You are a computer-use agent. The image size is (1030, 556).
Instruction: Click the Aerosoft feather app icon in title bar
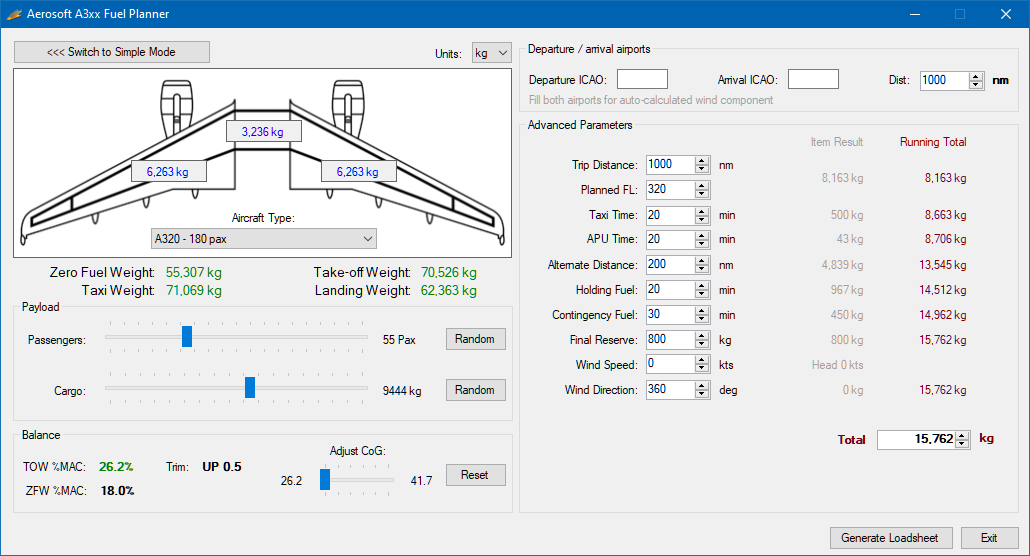pyautogui.click(x=14, y=14)
